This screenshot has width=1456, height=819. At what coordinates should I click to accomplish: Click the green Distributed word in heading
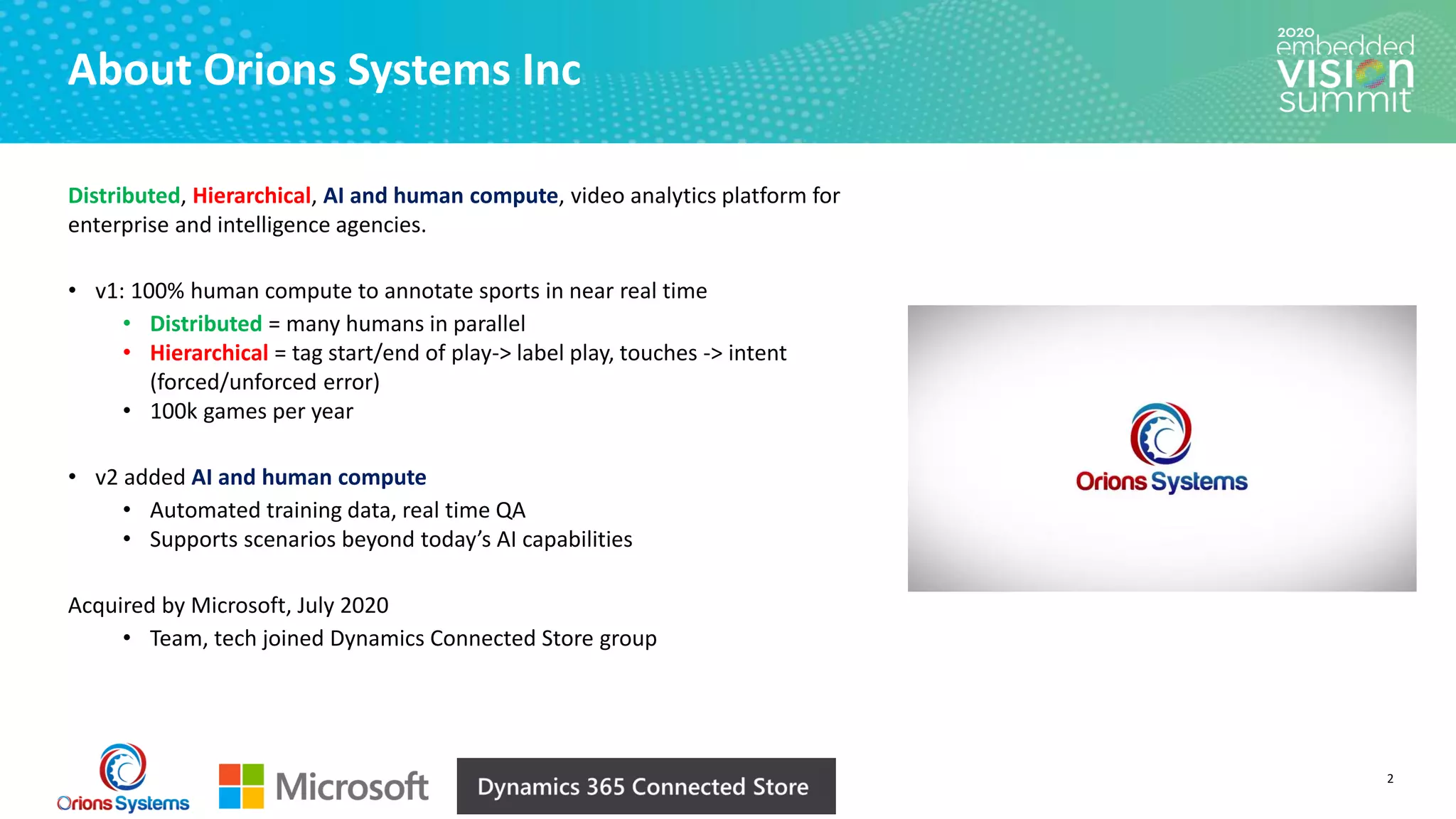(x=124, y=196)
